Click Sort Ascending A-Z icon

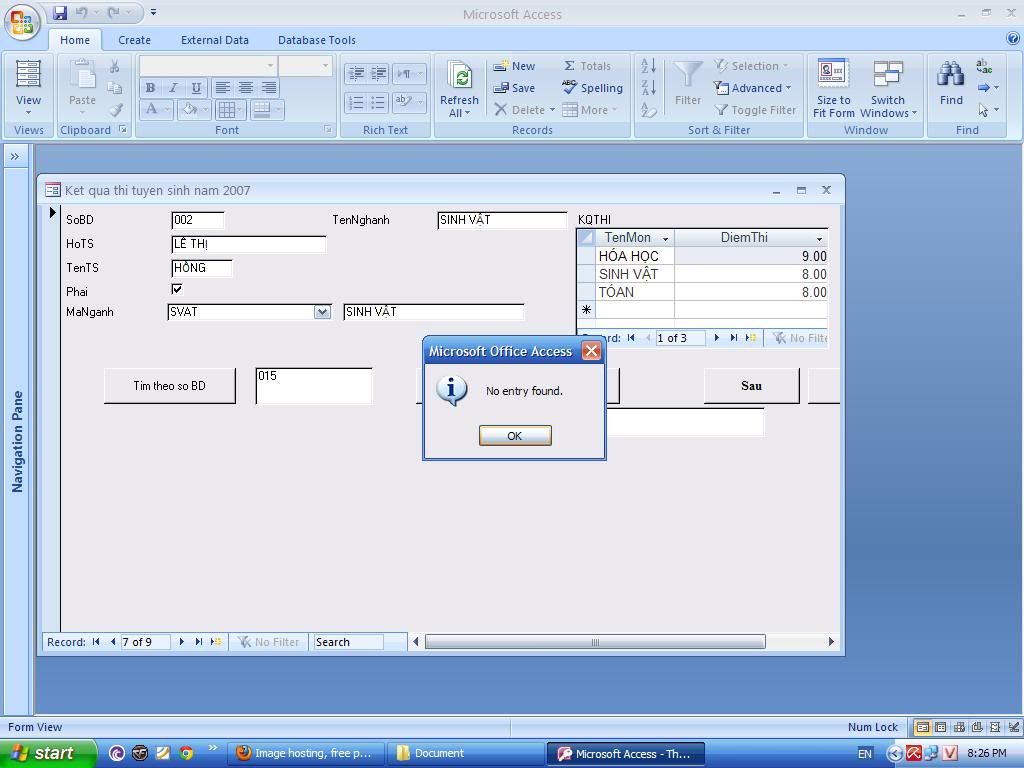point(648,65)
